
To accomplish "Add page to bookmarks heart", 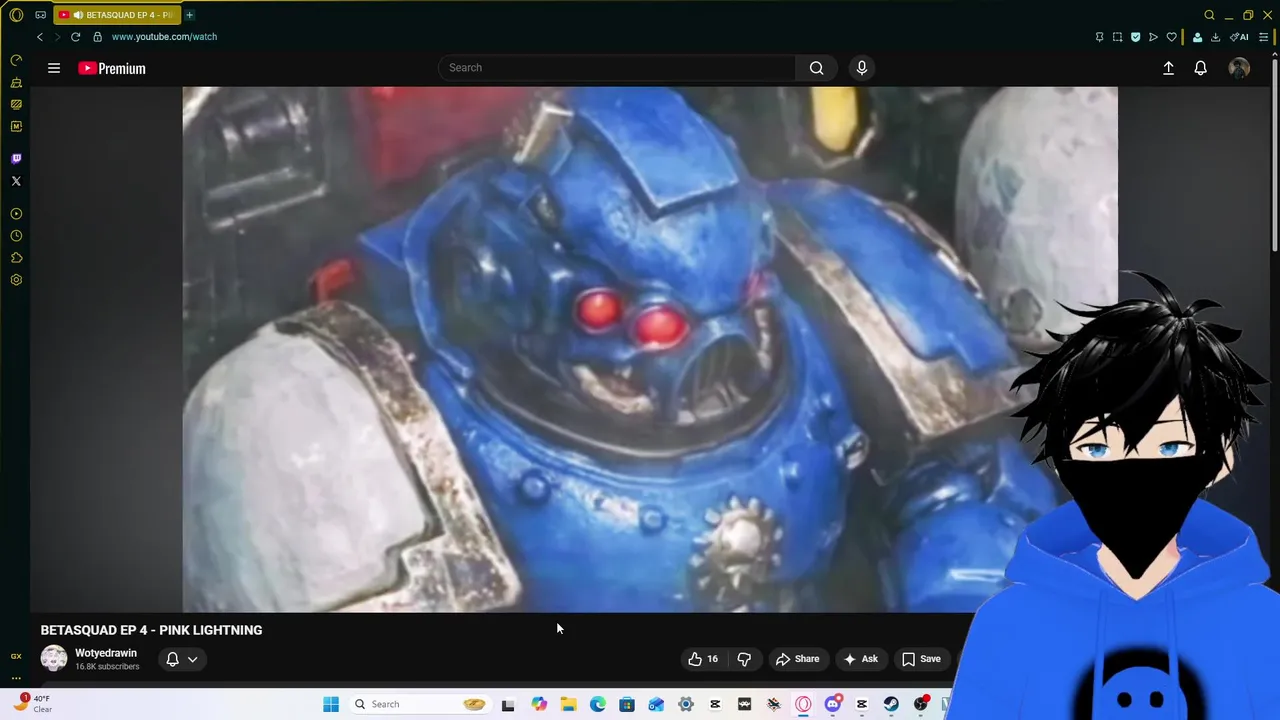I will click(1171, 37).
